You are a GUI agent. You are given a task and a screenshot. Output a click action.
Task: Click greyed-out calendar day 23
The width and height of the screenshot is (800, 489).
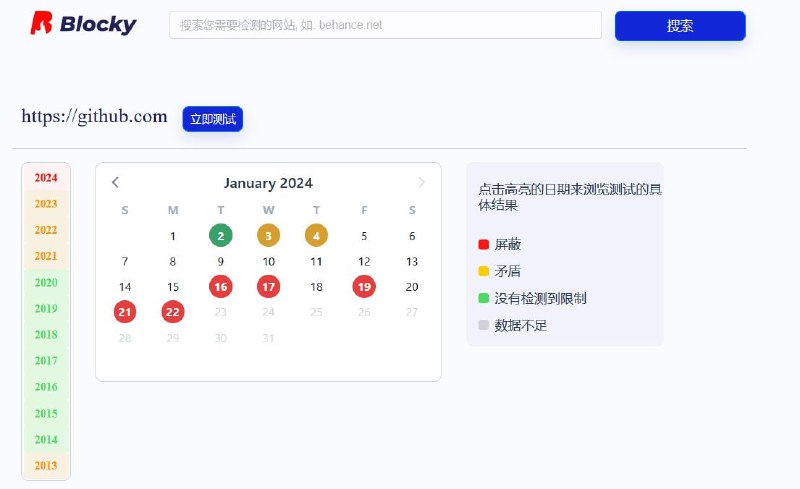(220, 312)
